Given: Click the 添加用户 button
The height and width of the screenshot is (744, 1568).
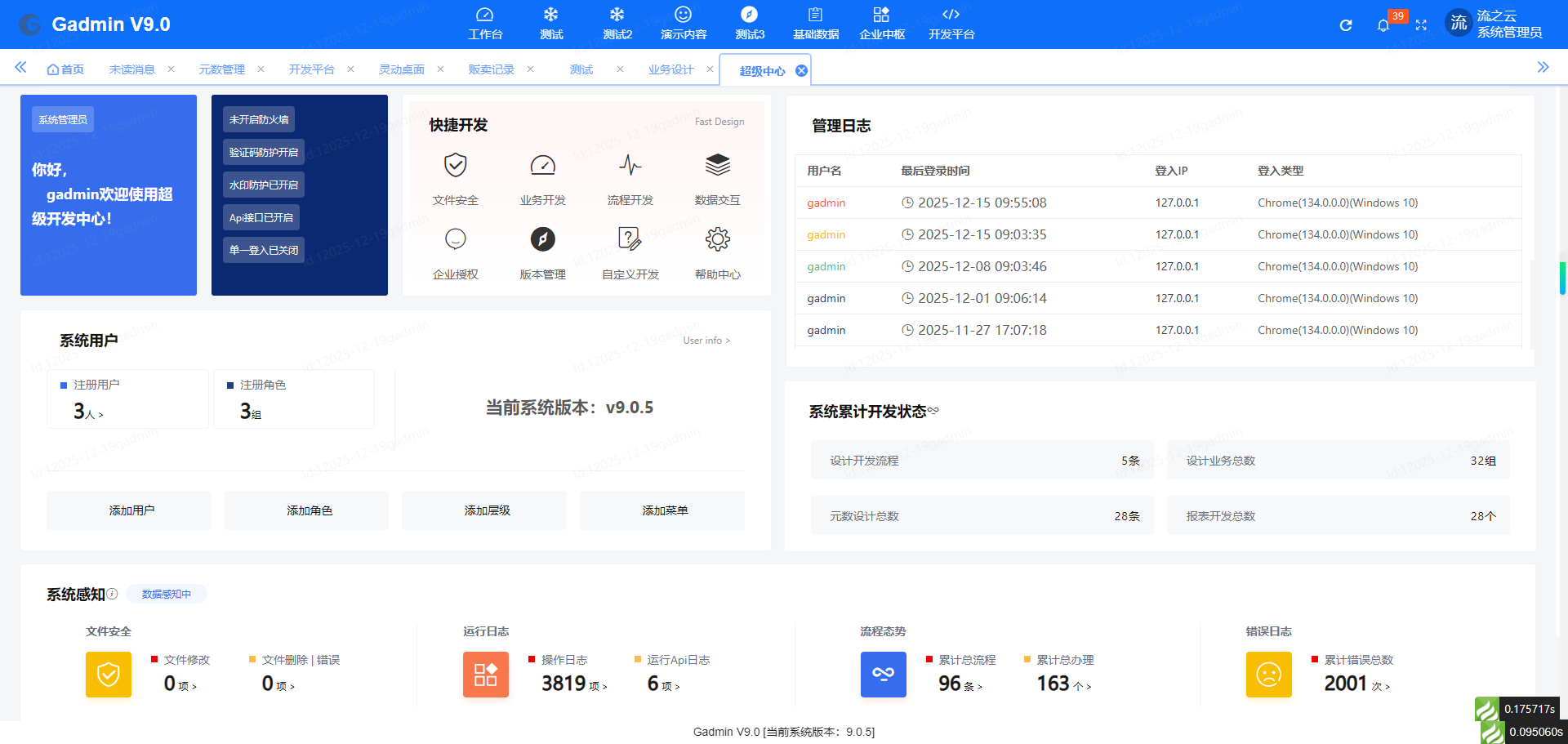Looking at the screenshot, I should tap(128, 510).
